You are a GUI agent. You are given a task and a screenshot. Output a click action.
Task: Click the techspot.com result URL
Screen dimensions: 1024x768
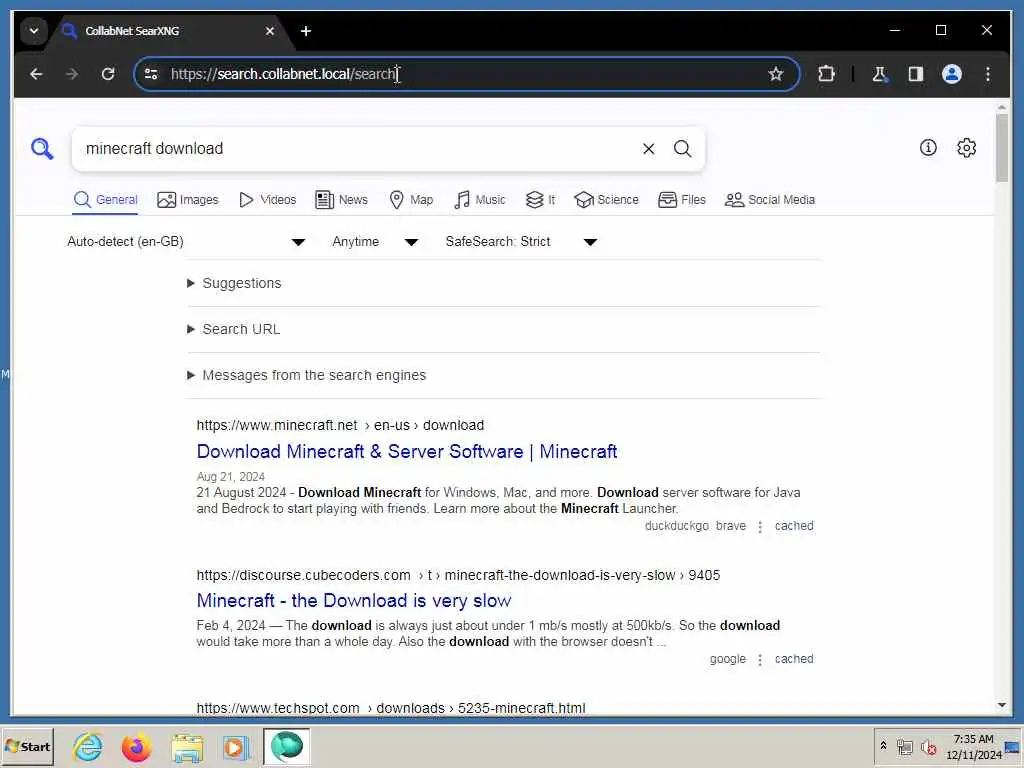391,709
